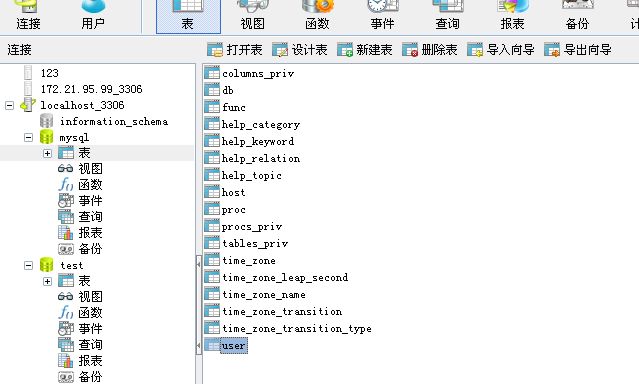Screen dimensions: 639x384
Task: Open the 用户 (User) toolbar button
Action: click(x=93, y=16)
